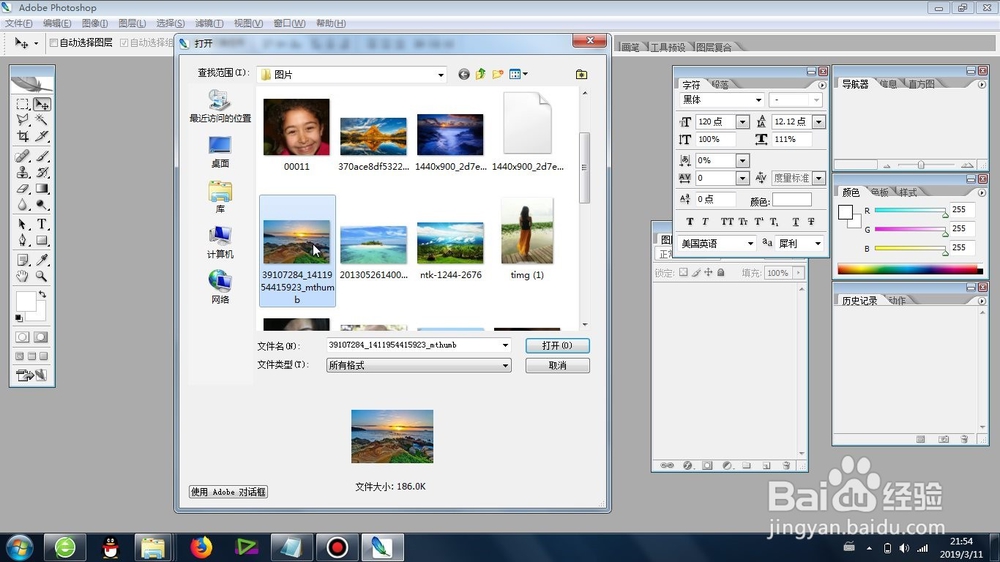Open 最近访问的位置 in places sidebar
This screenshot has height=562, width=1000.
220,106
